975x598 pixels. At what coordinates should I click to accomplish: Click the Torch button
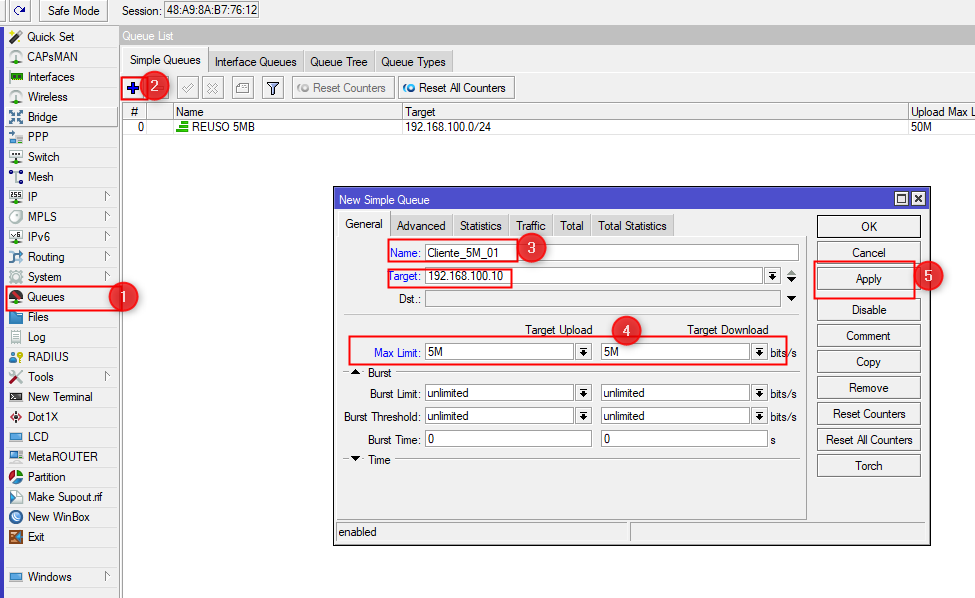tap(868, 465)
